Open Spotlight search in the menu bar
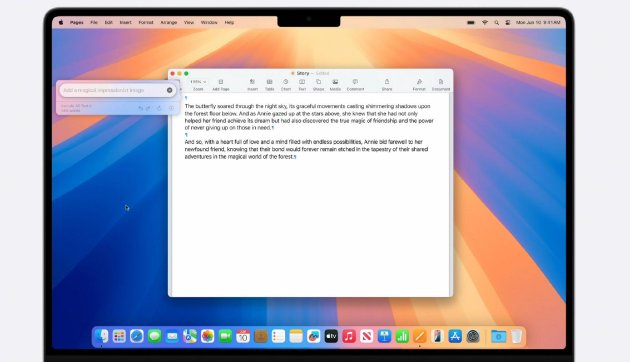This screenshot has height=362, width=630. click(497, 22)
